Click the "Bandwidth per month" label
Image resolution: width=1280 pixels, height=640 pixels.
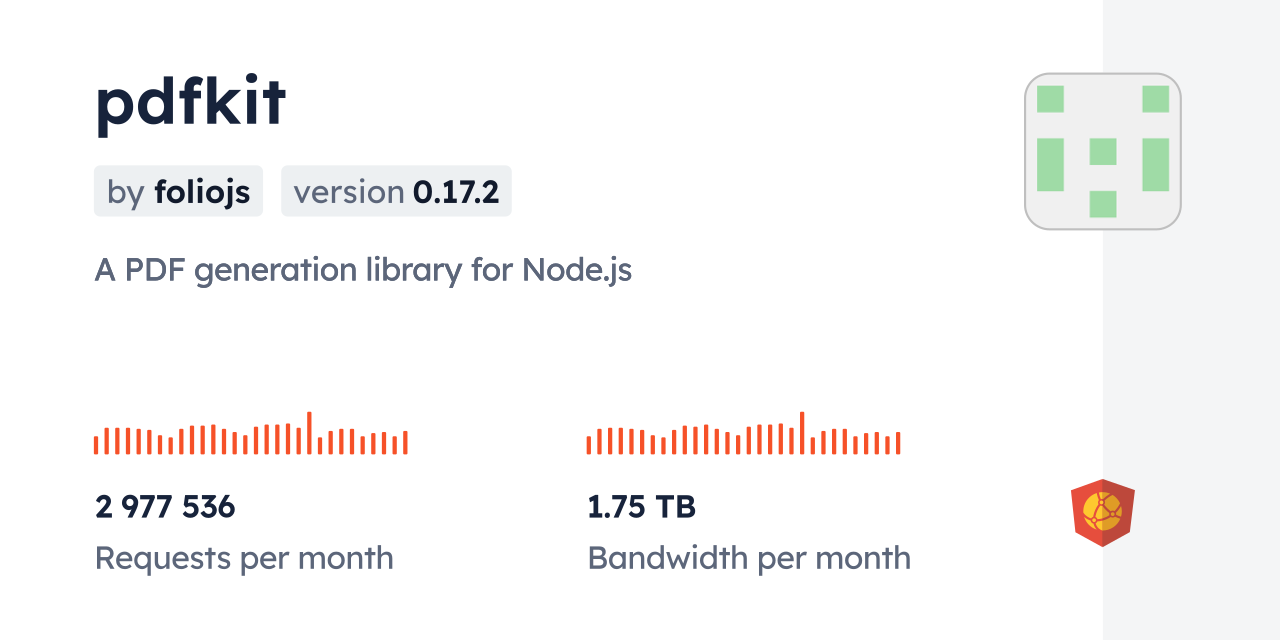point(749,558)
